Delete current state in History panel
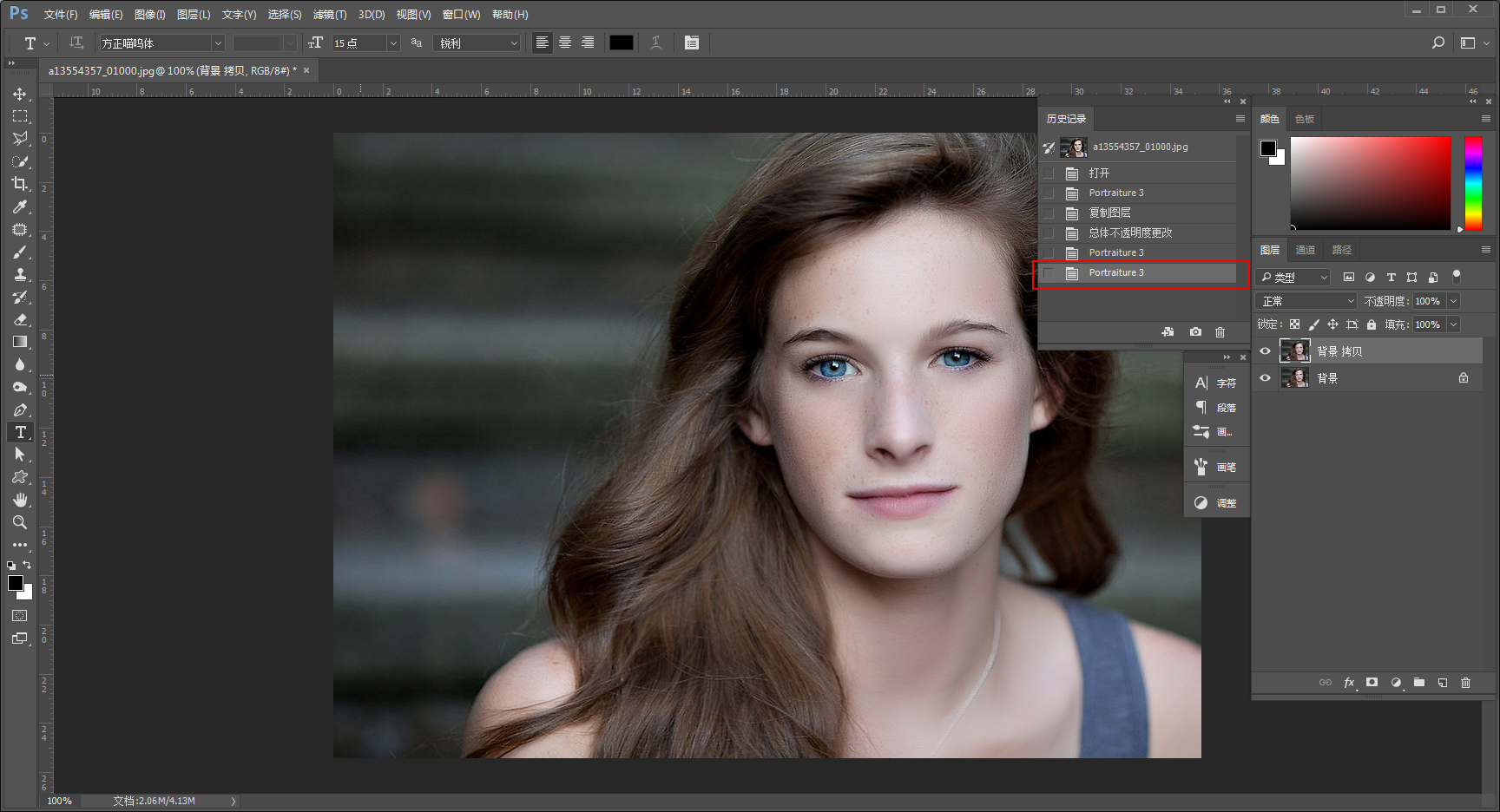 pos(1220,332)
